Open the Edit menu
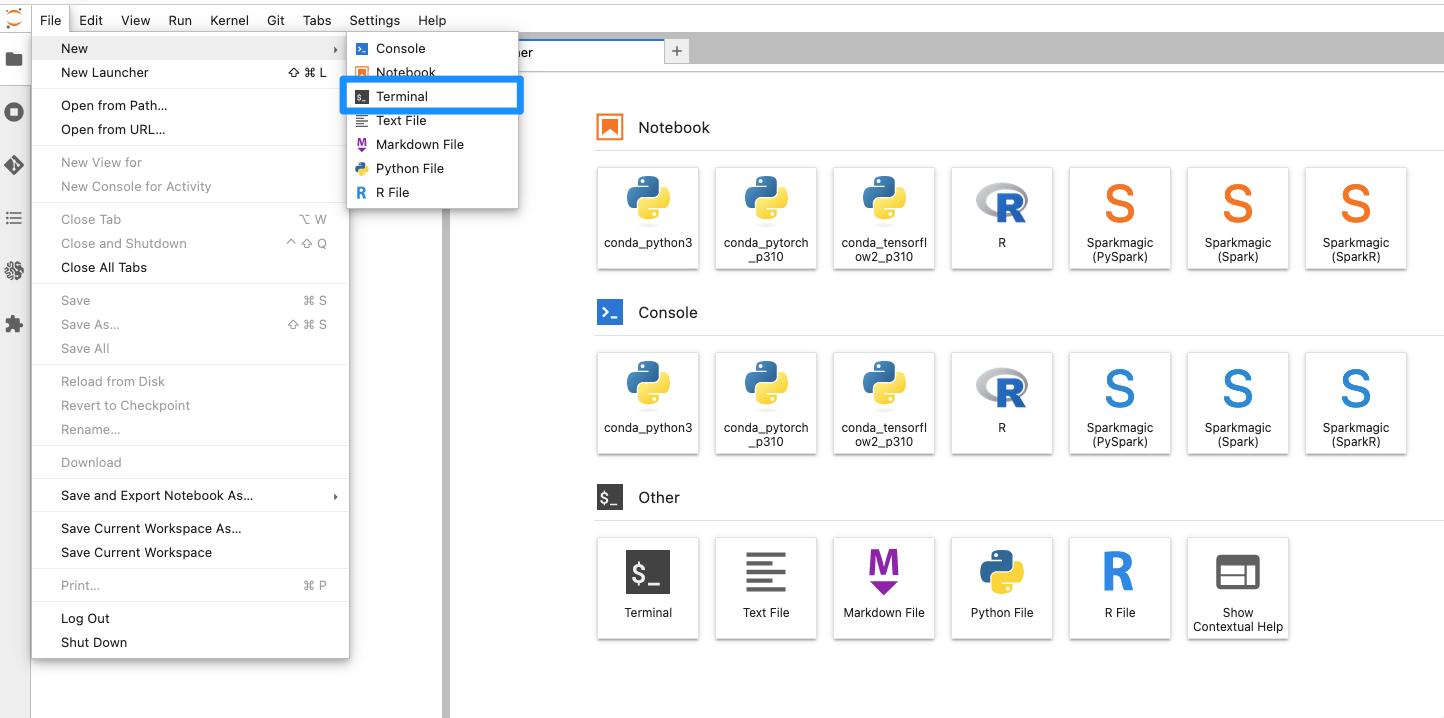Image resolution: width=1444 pixels, height=718 pixels. pyautogui.click(x=91, y=20)
